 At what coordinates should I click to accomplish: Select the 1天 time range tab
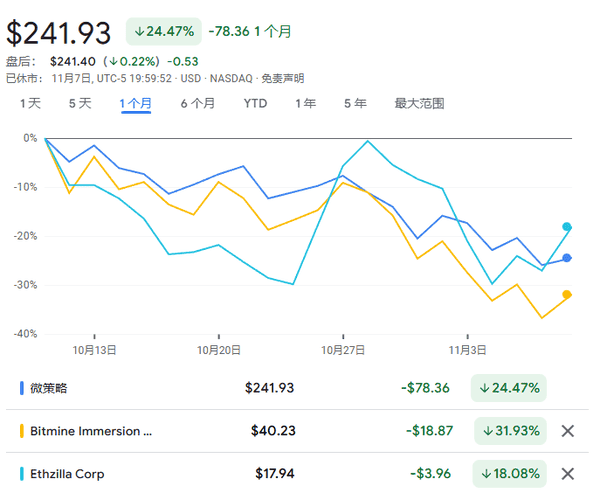click(x=30, y=103)
